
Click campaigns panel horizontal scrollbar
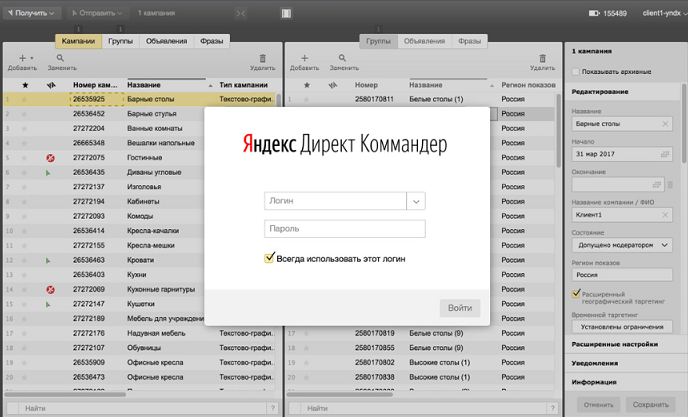click(65, 394)
